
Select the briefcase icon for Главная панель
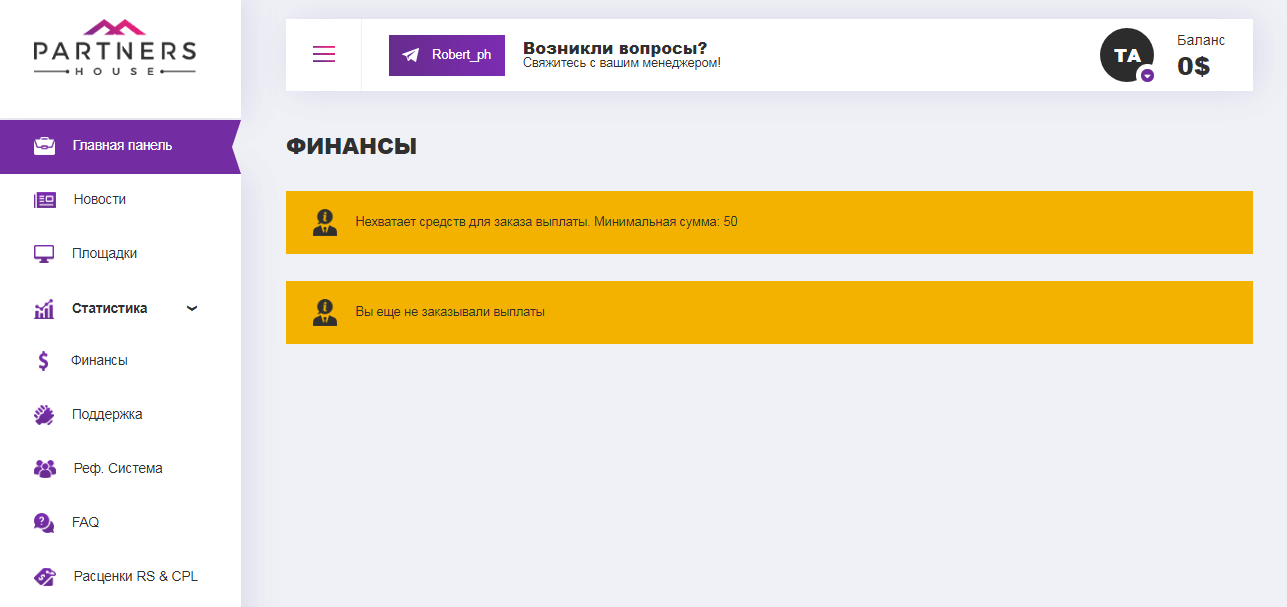tap(44, 145)
